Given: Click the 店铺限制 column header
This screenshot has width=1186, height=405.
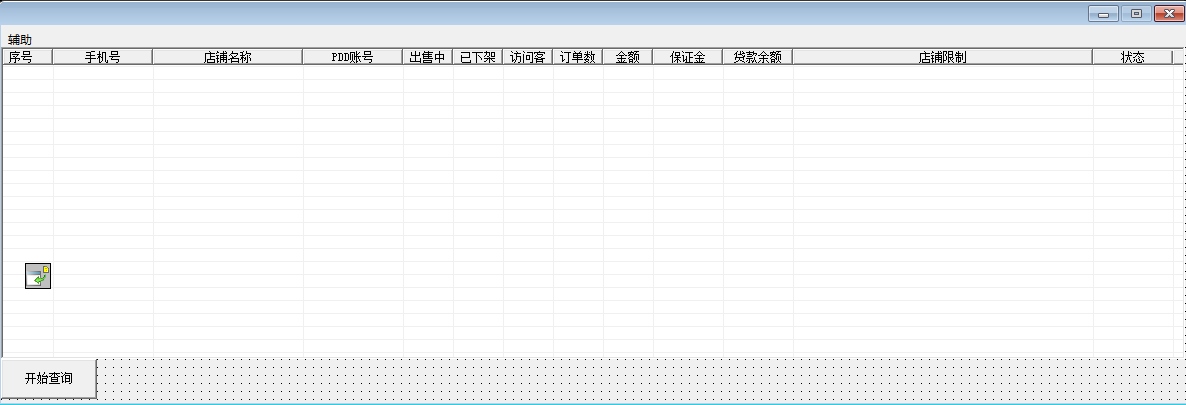Looking at the screenshot, I should tap(942, 57).
